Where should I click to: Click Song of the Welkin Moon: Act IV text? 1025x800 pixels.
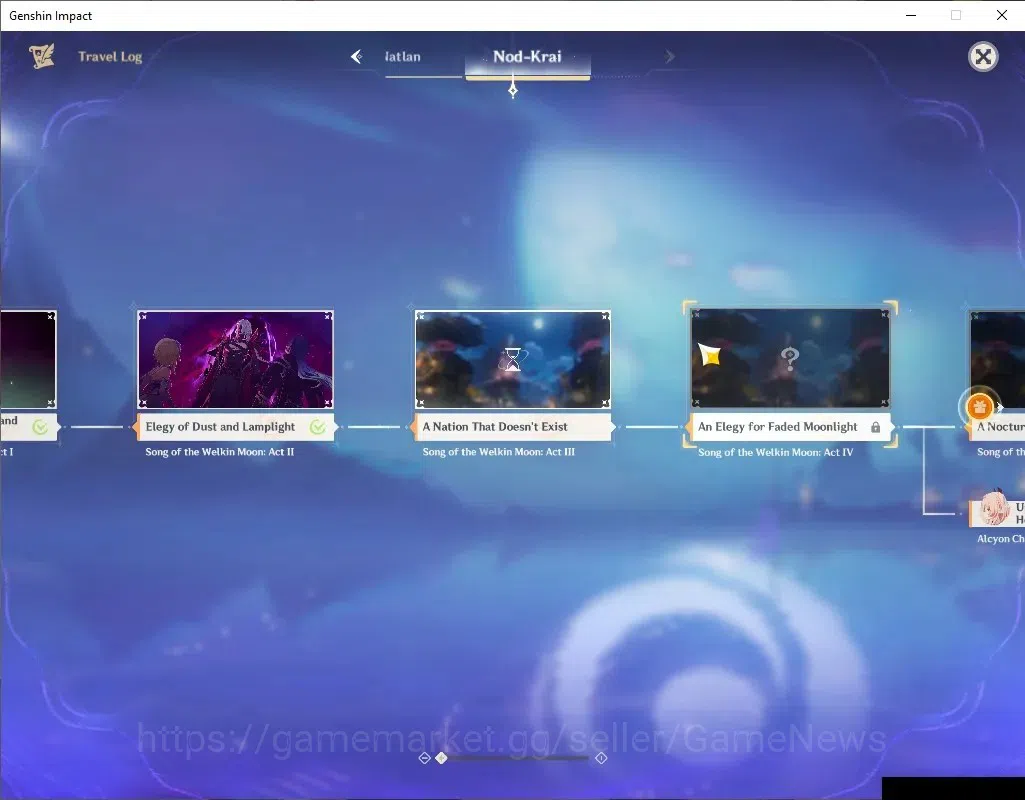[x=775, y=452]
